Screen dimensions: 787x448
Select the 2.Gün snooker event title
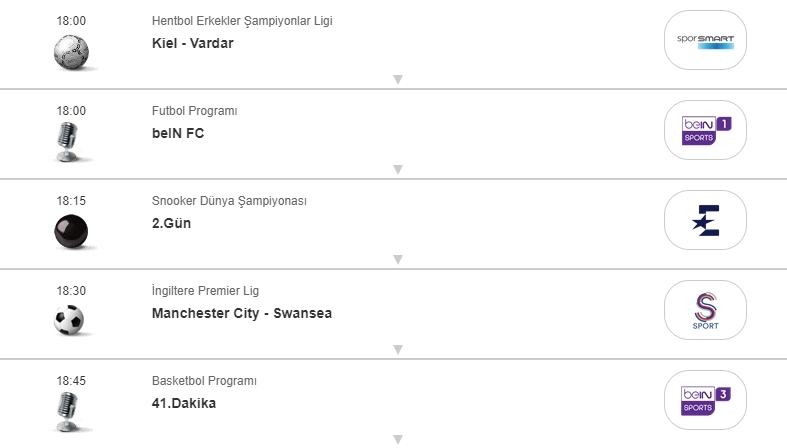pos(171,223)
